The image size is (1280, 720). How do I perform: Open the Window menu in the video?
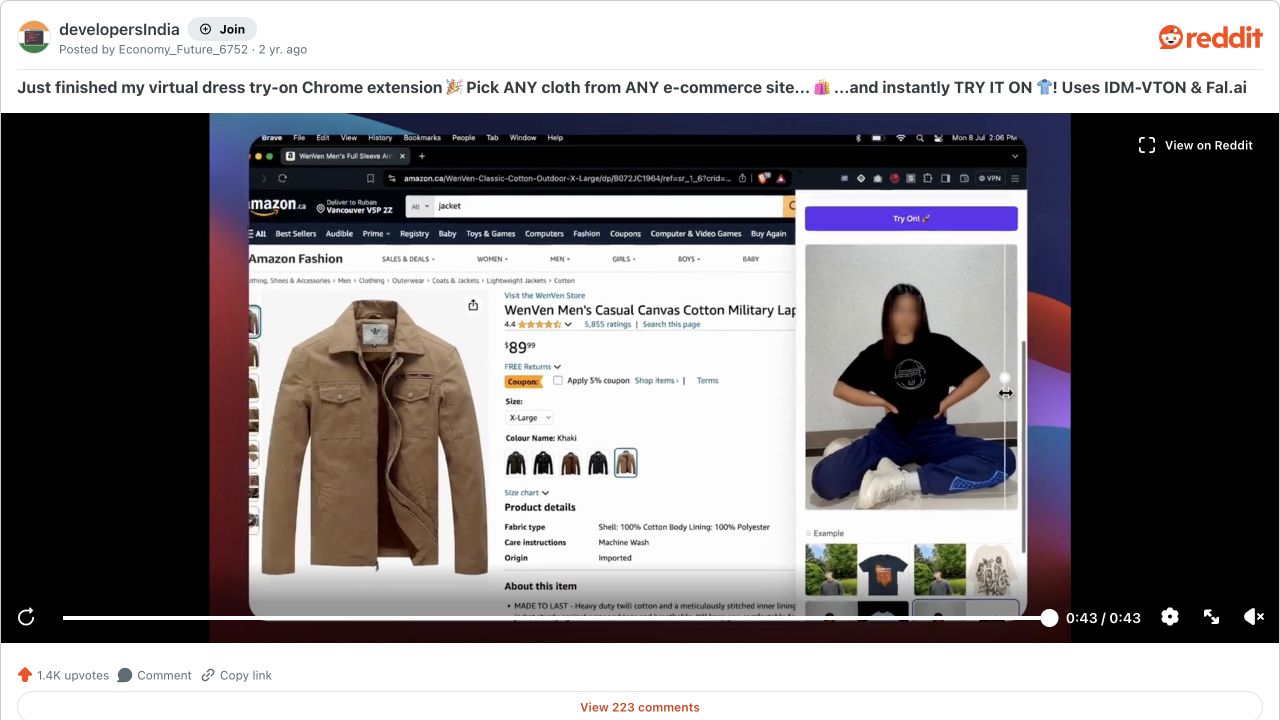pyautogui.click(x=523, y=138)
